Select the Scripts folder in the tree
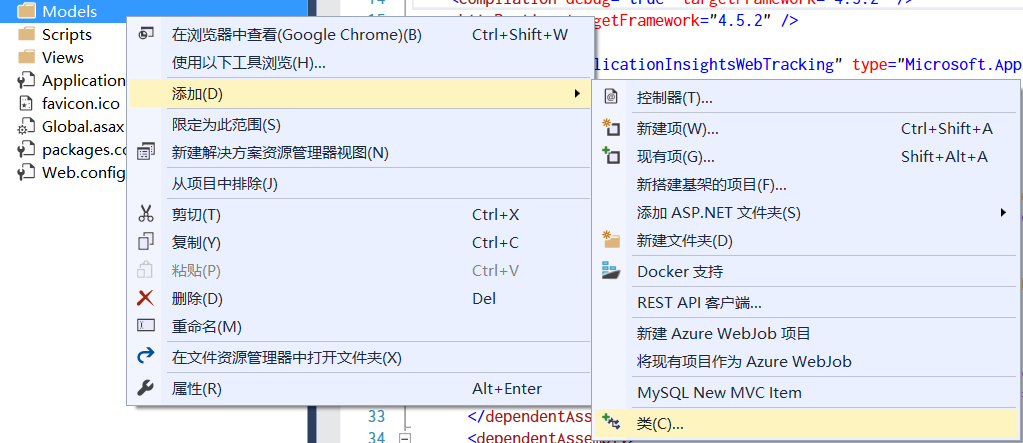Viewport: 1023px width, 443px height. coord(66,34)
